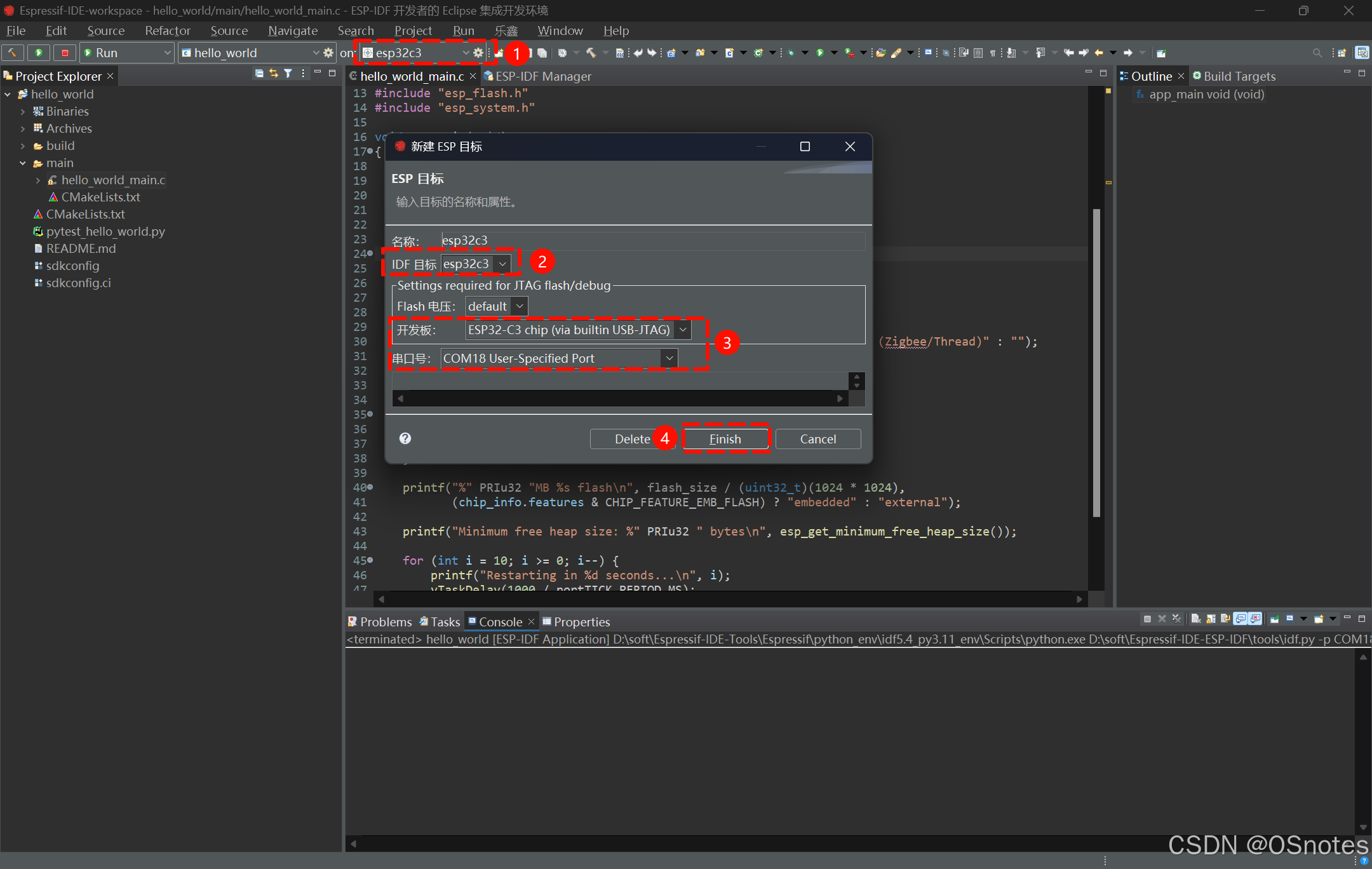Viewport: 1372px width, 869px height.
Task: Toggle Show Whitespace Characters pilcrow icon
Action: tap(992, 53)
